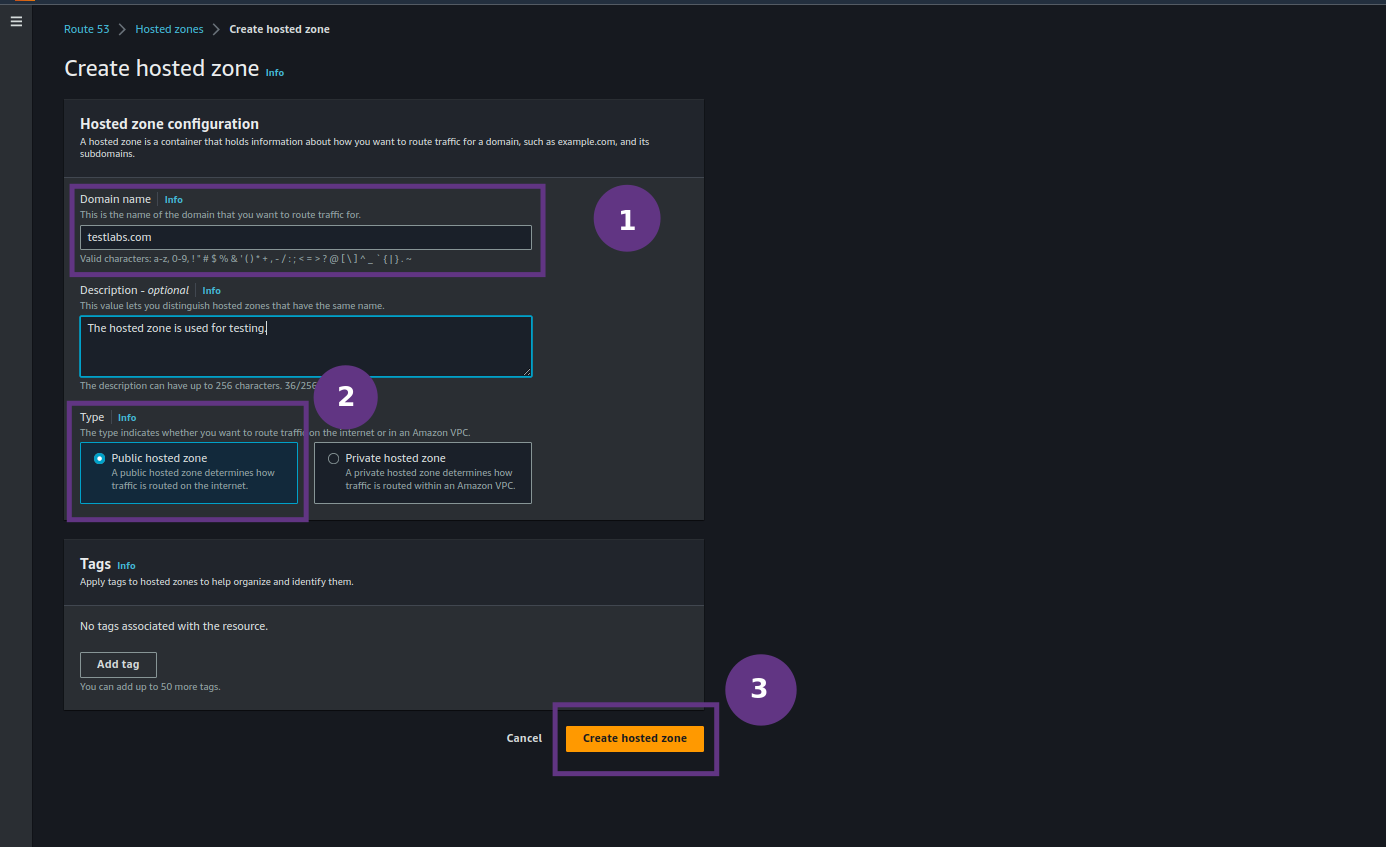Open the Info link beside Domain name
The height and width of the screenshot is (847, 1386).
click(173, 199)
